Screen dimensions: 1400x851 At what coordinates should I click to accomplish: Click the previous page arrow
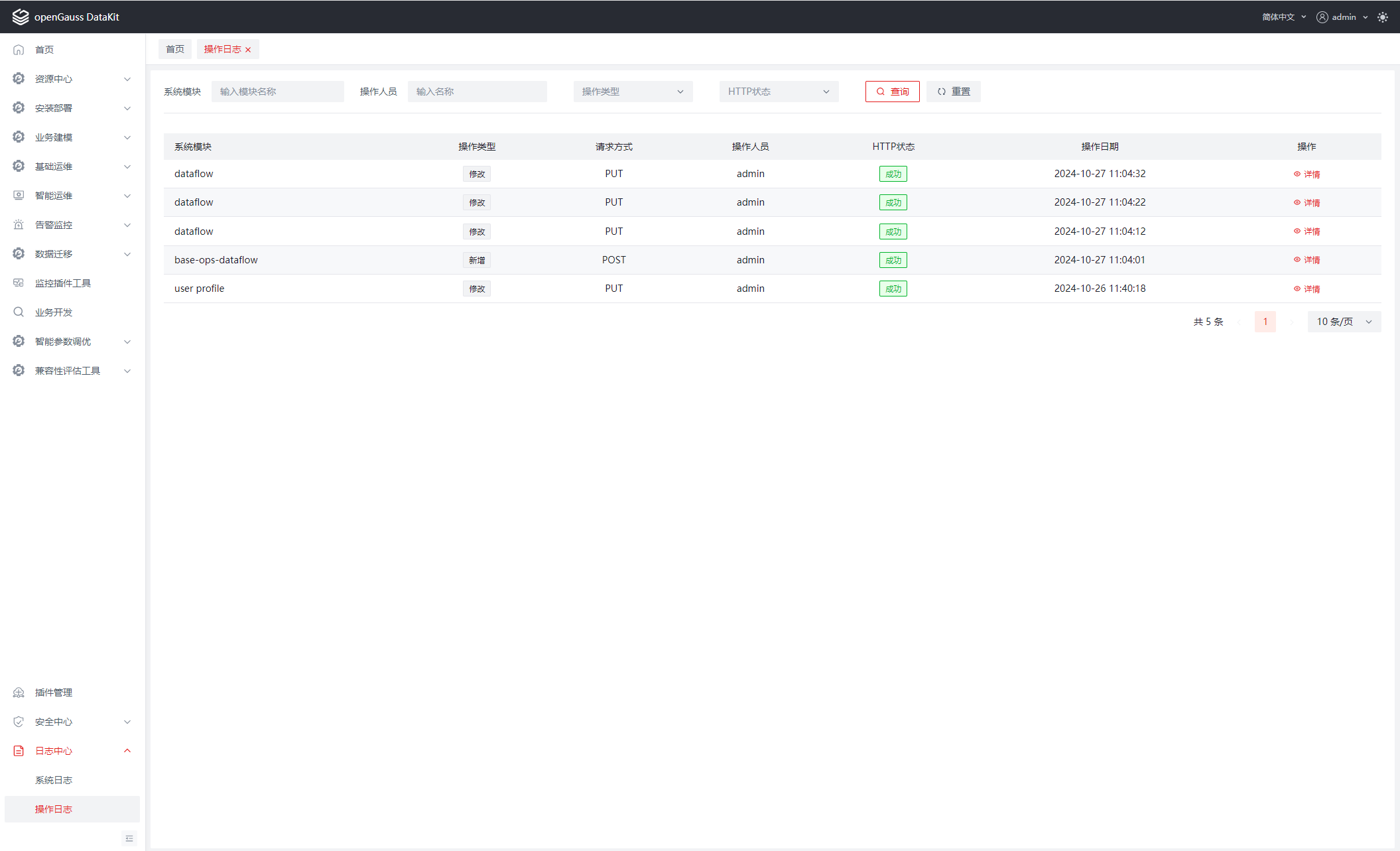(1239, 322)
